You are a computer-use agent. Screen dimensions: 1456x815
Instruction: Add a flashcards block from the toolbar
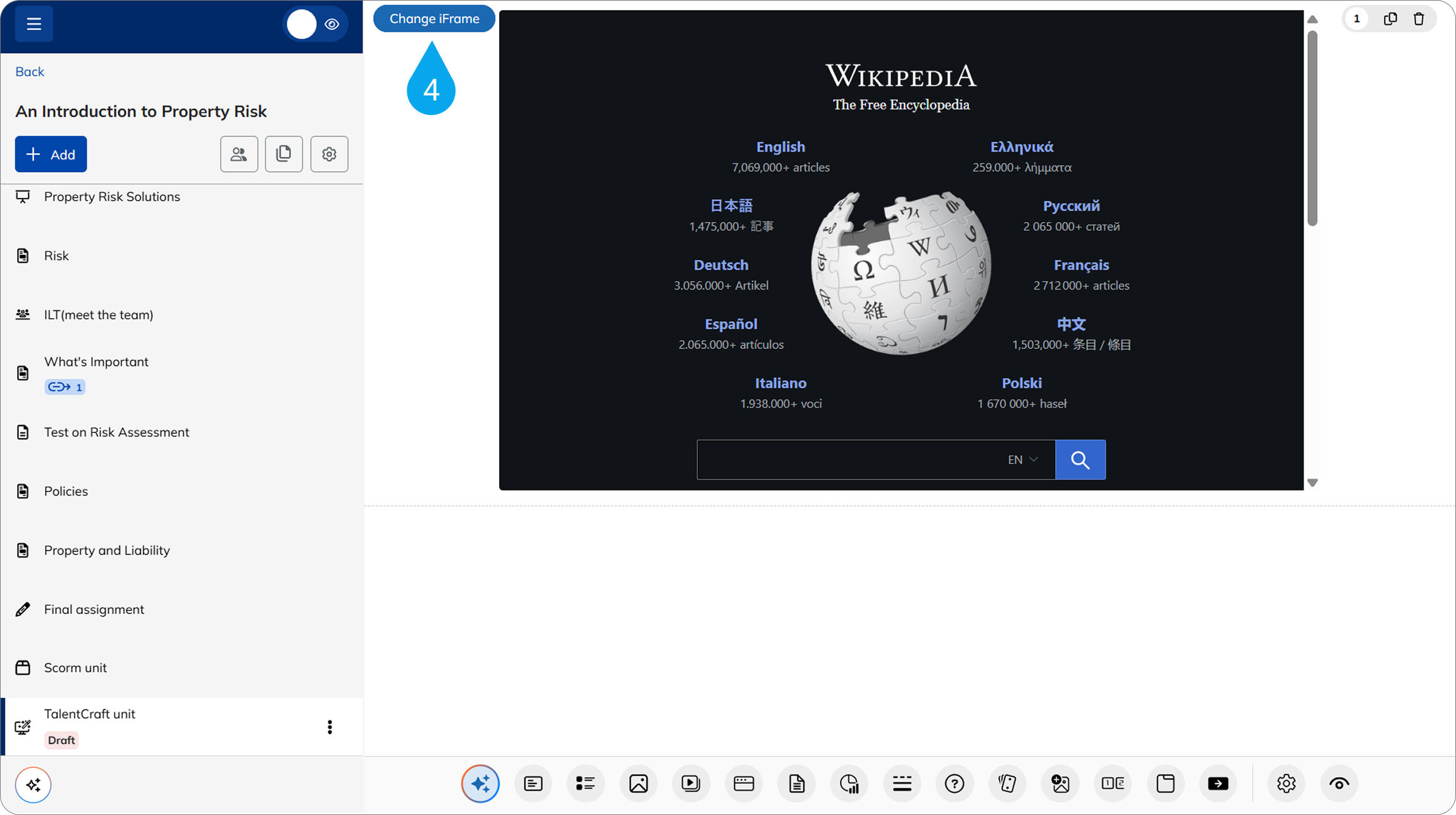pyautogui.click(x=1007, y=783)
